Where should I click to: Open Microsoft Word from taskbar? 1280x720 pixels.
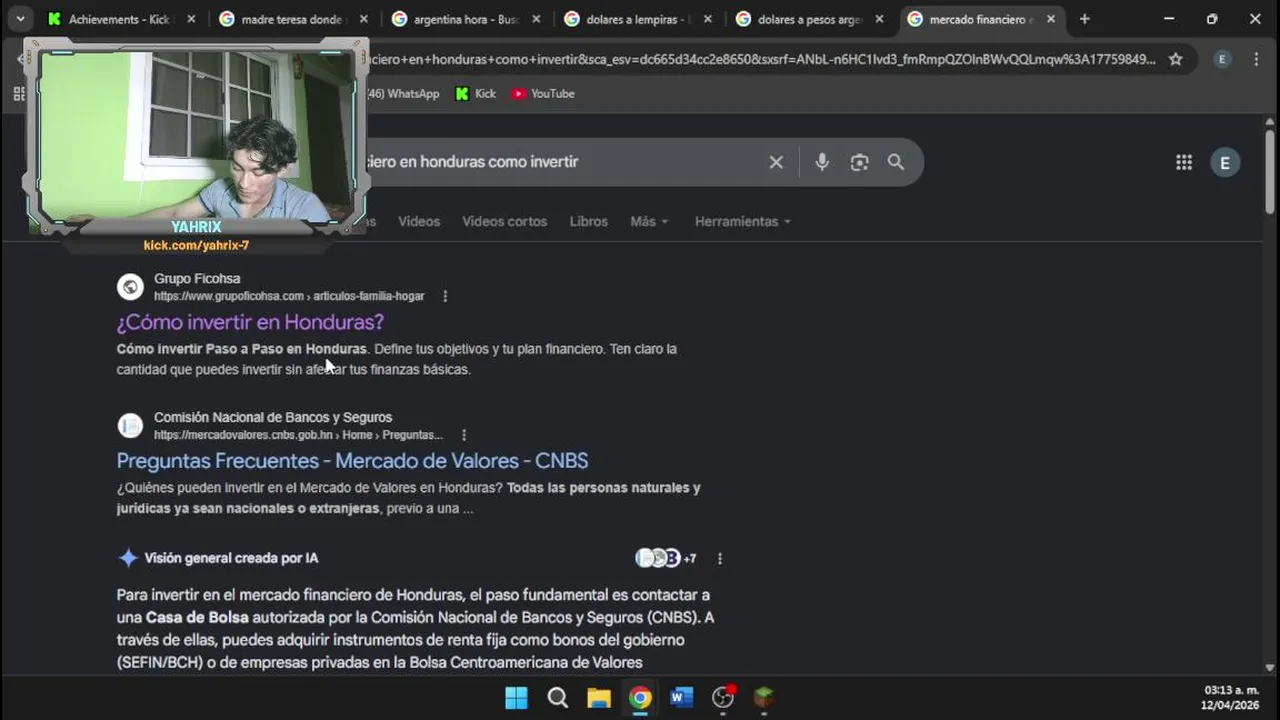682,697
